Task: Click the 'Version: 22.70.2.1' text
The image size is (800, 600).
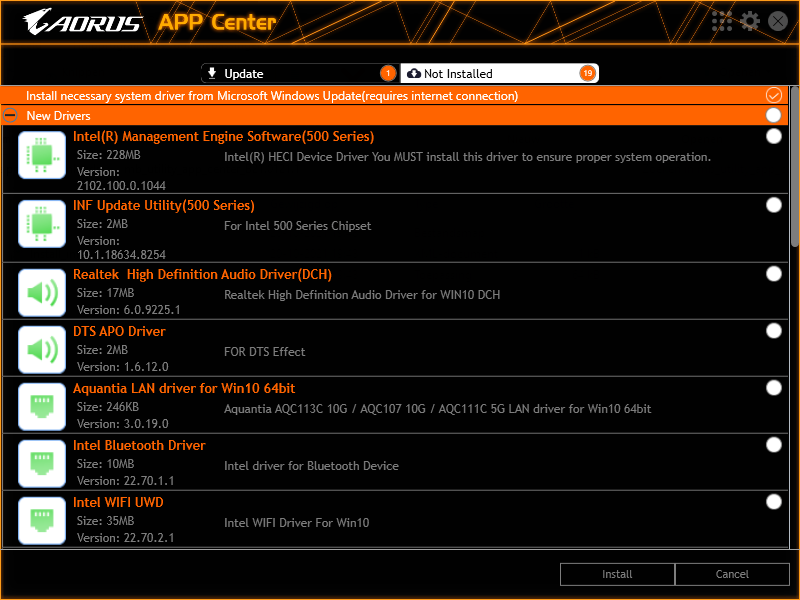Action: click(x=126, y=538)
